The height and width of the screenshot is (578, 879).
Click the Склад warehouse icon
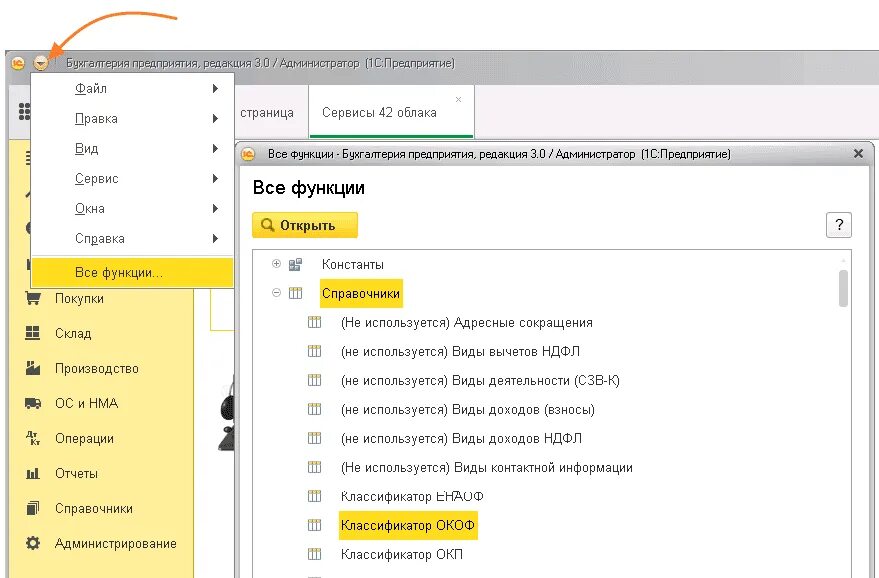[33, 333]
